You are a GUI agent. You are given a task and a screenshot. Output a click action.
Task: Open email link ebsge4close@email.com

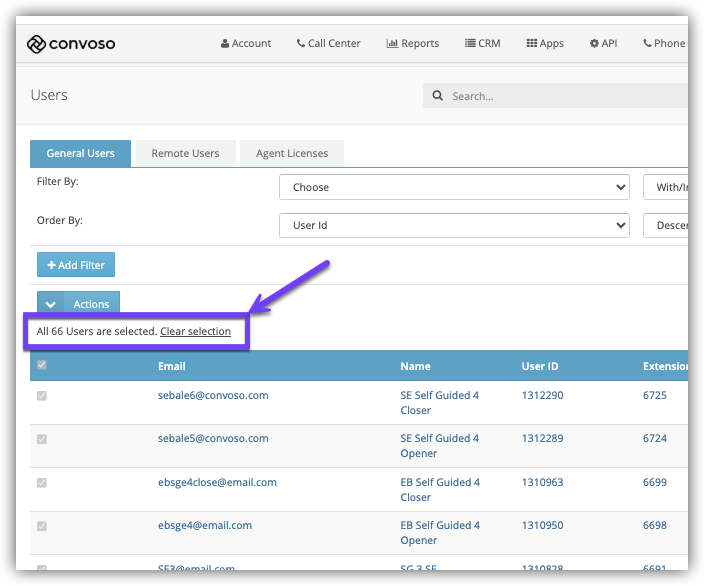pos(217,482)
